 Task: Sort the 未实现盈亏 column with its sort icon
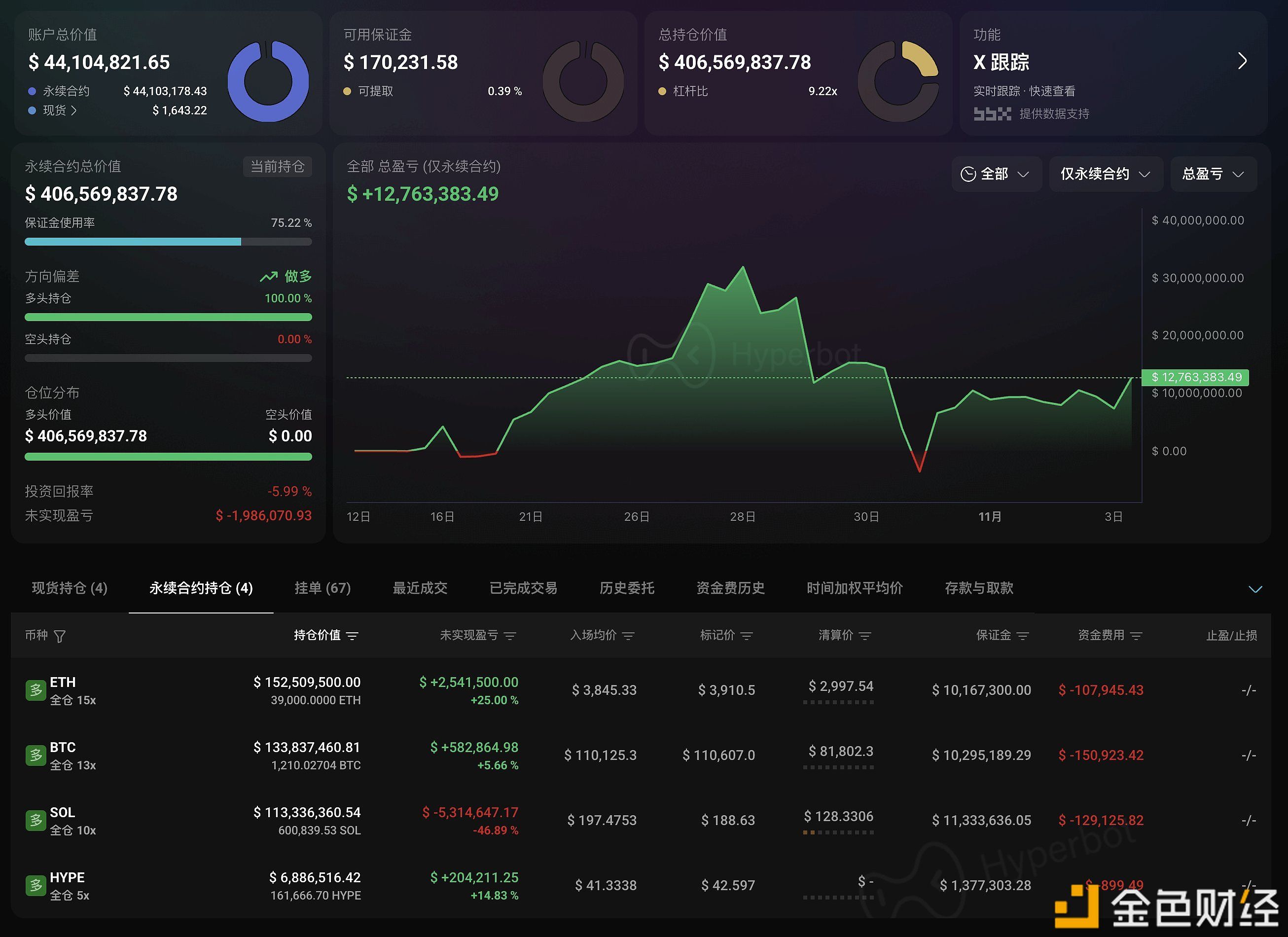pos(510,636)
